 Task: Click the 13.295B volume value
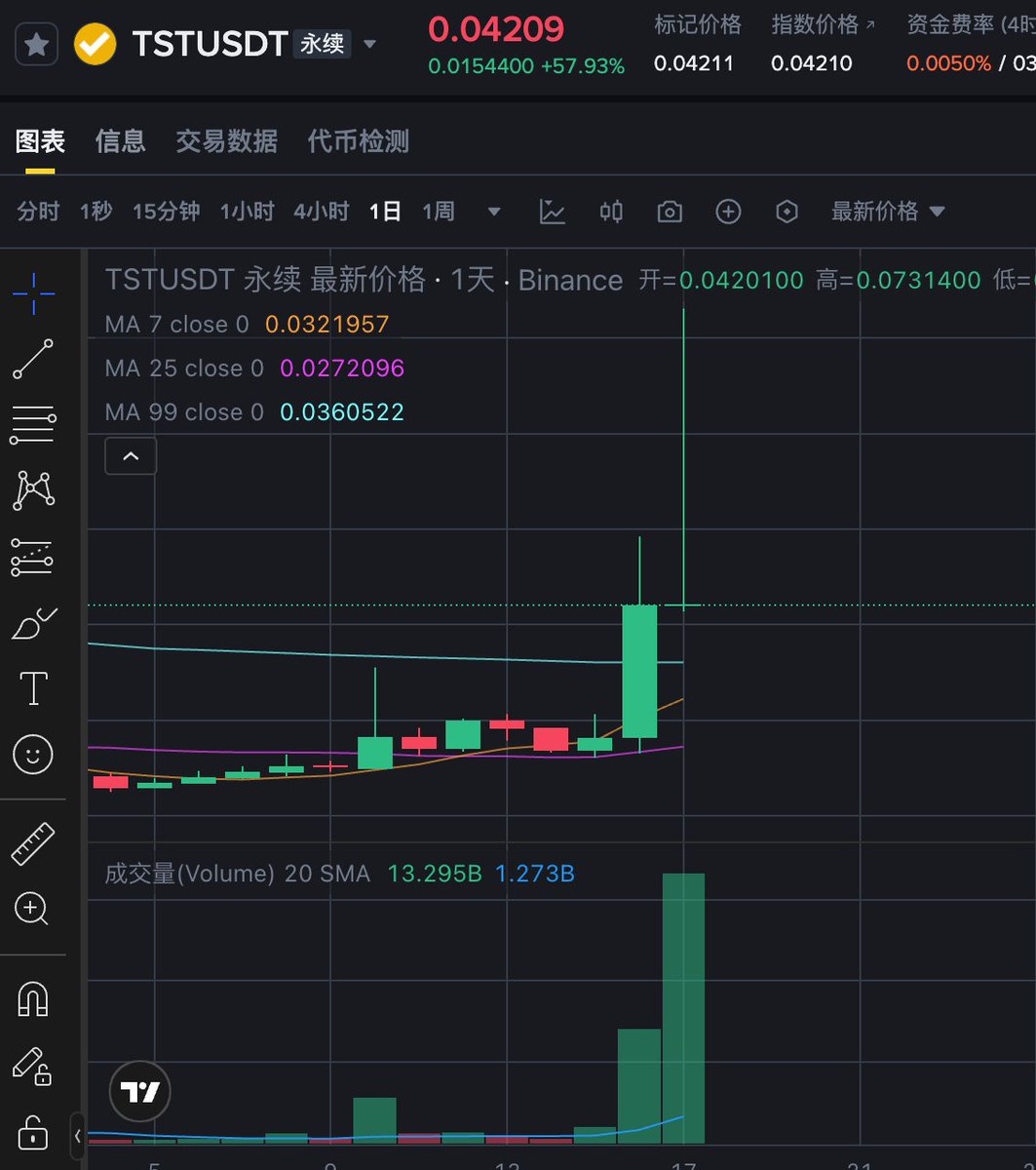tap(435, 874)
